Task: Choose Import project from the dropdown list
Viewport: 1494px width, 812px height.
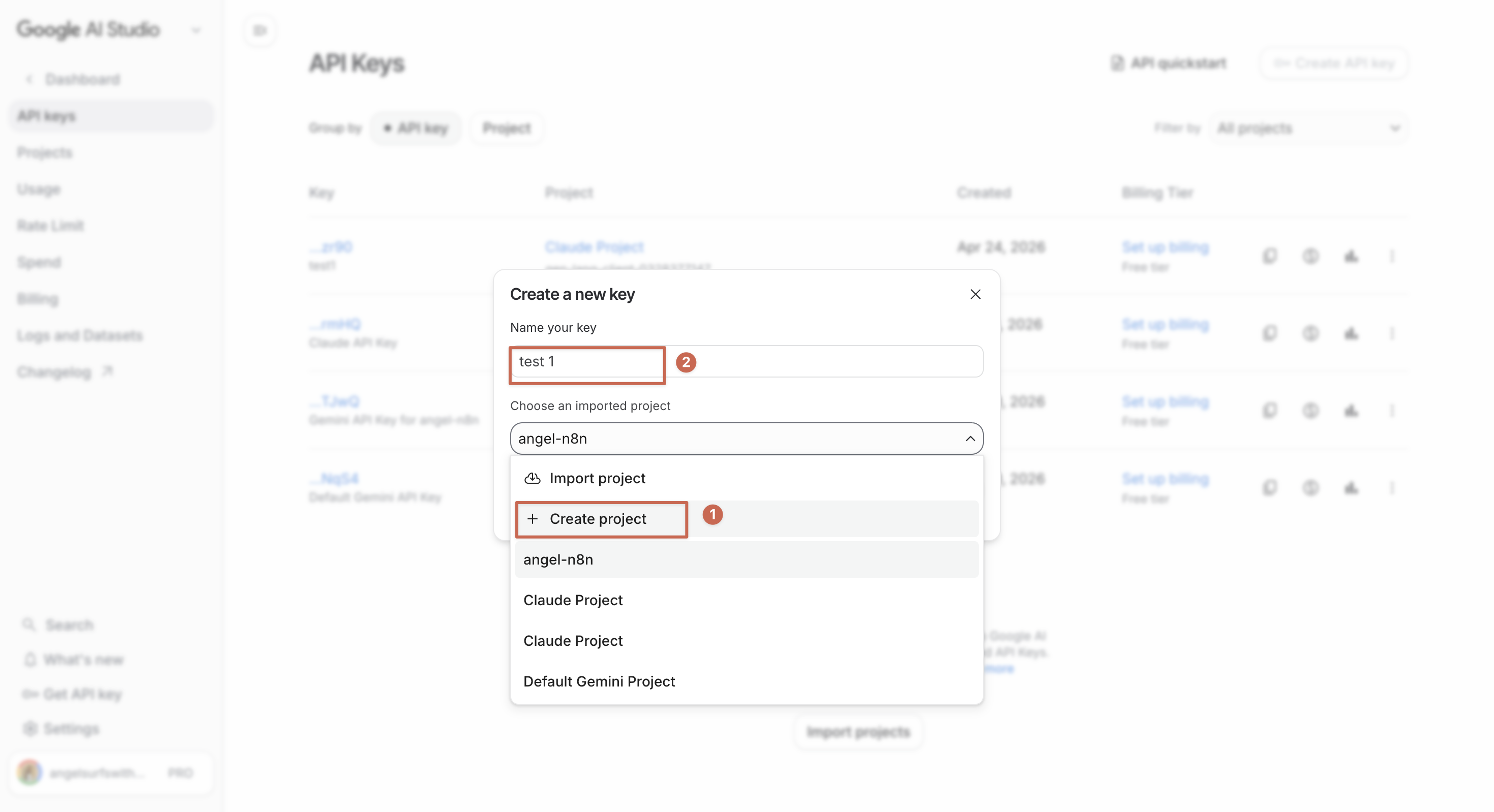Action: (746, 478)
